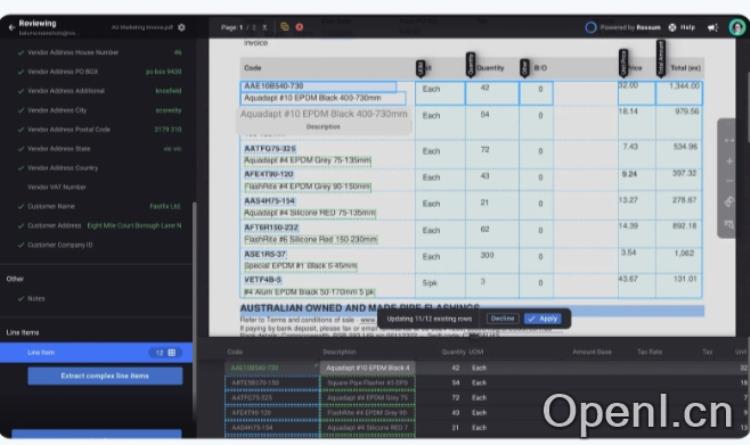
Task: Select the Notes field in Other section
Action: (37, 298)
